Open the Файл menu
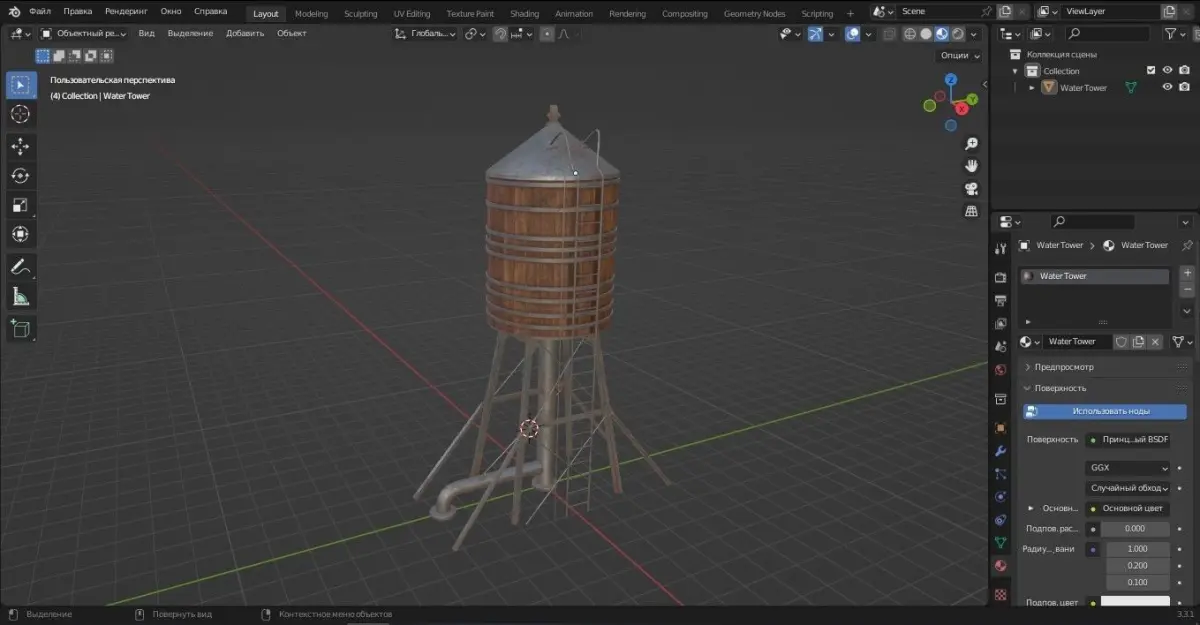Image resolution: width=1200 pixels, height=625 pixels. click(x=40, y=12)
